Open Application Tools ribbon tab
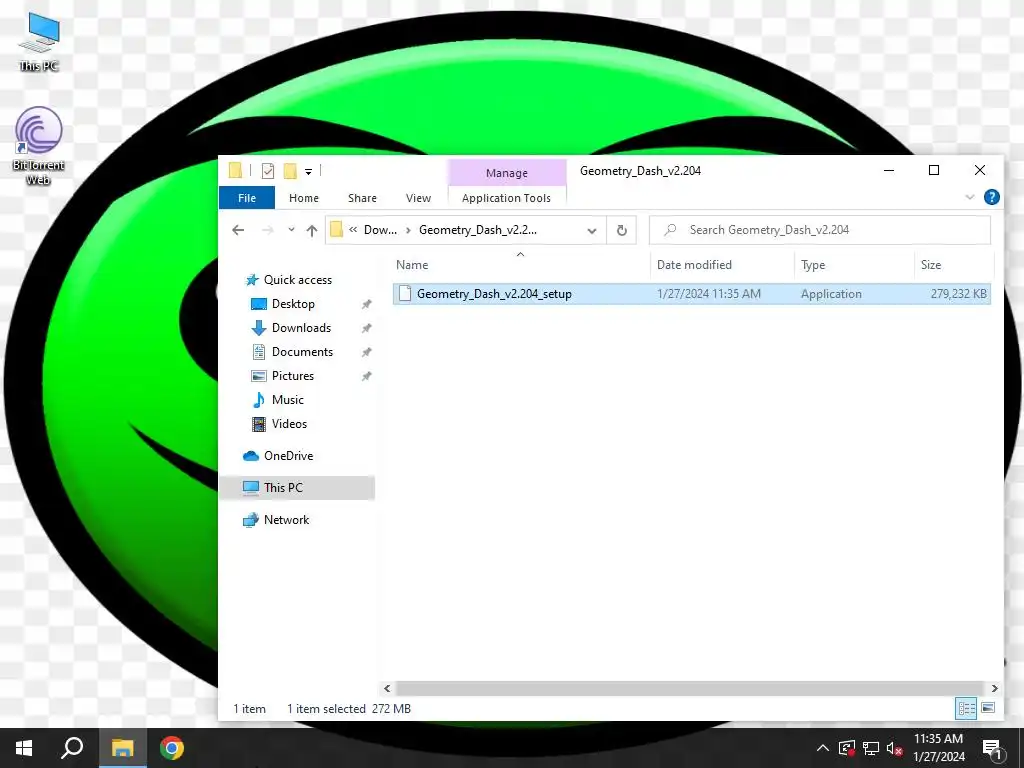The width and height of the screenshot is (1024, 768). click(506, 198)
